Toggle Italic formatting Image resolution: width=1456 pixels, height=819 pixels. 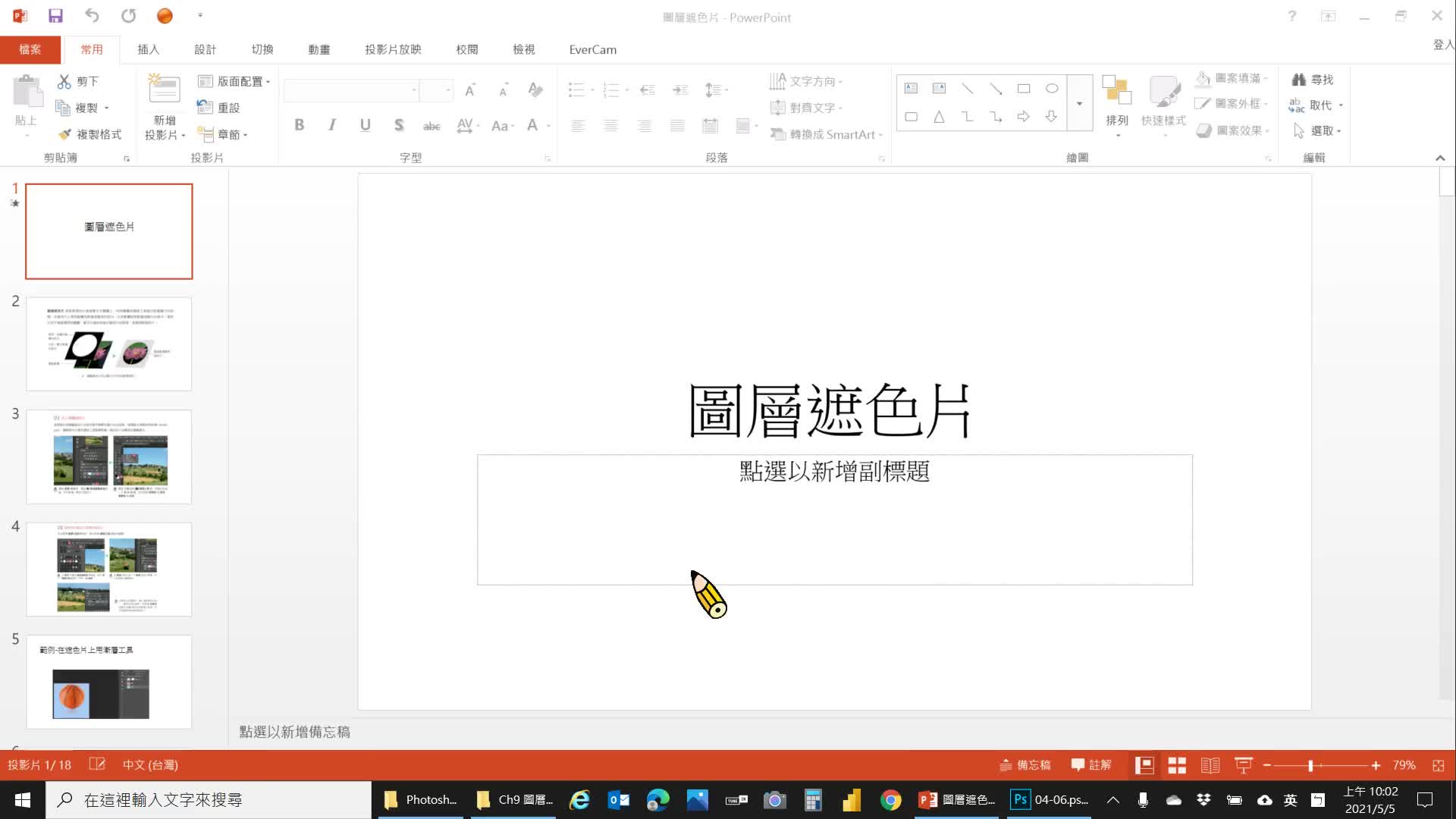(332, 126)
